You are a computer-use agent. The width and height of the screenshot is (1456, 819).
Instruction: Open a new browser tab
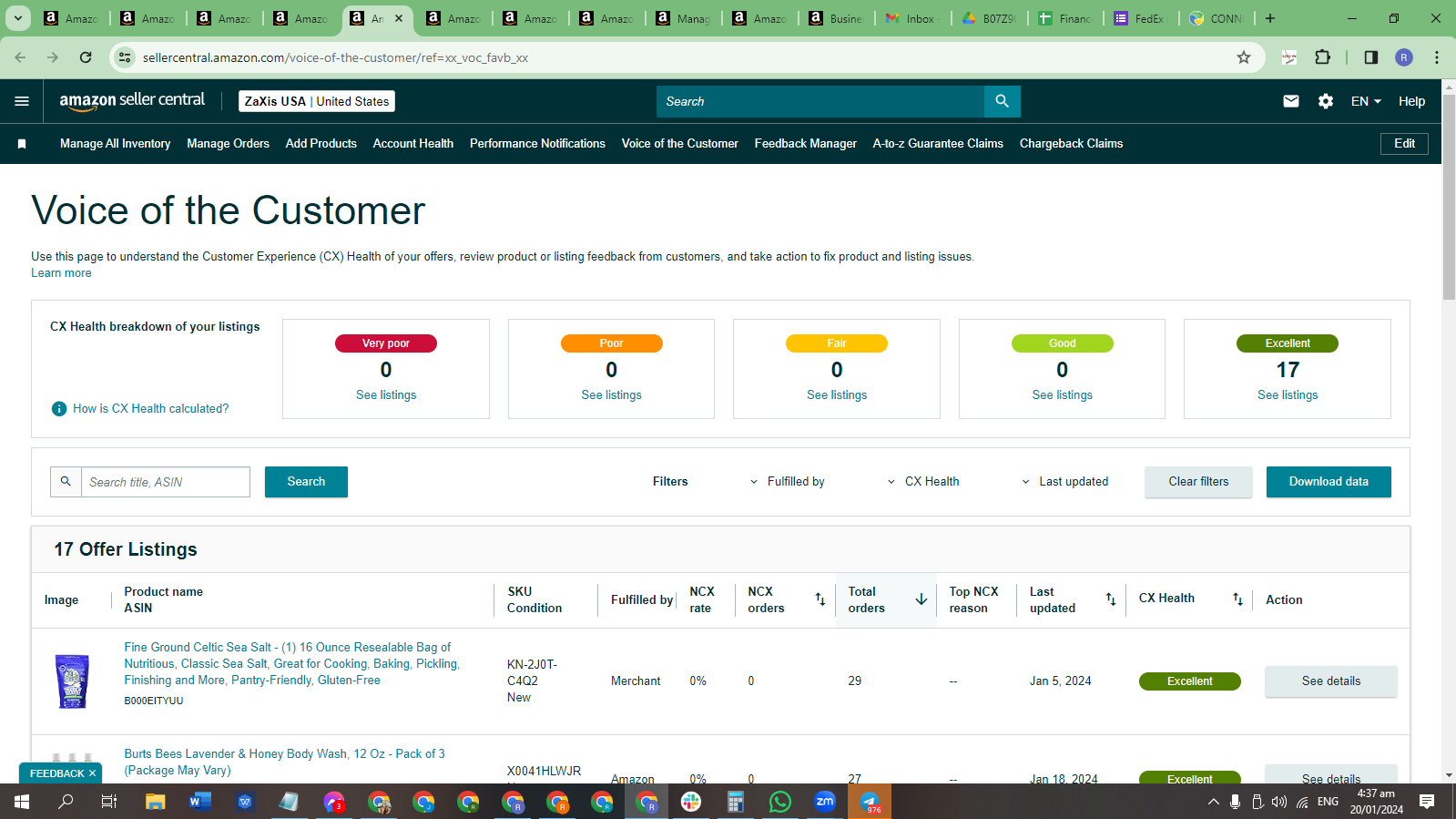(1270, 18)
